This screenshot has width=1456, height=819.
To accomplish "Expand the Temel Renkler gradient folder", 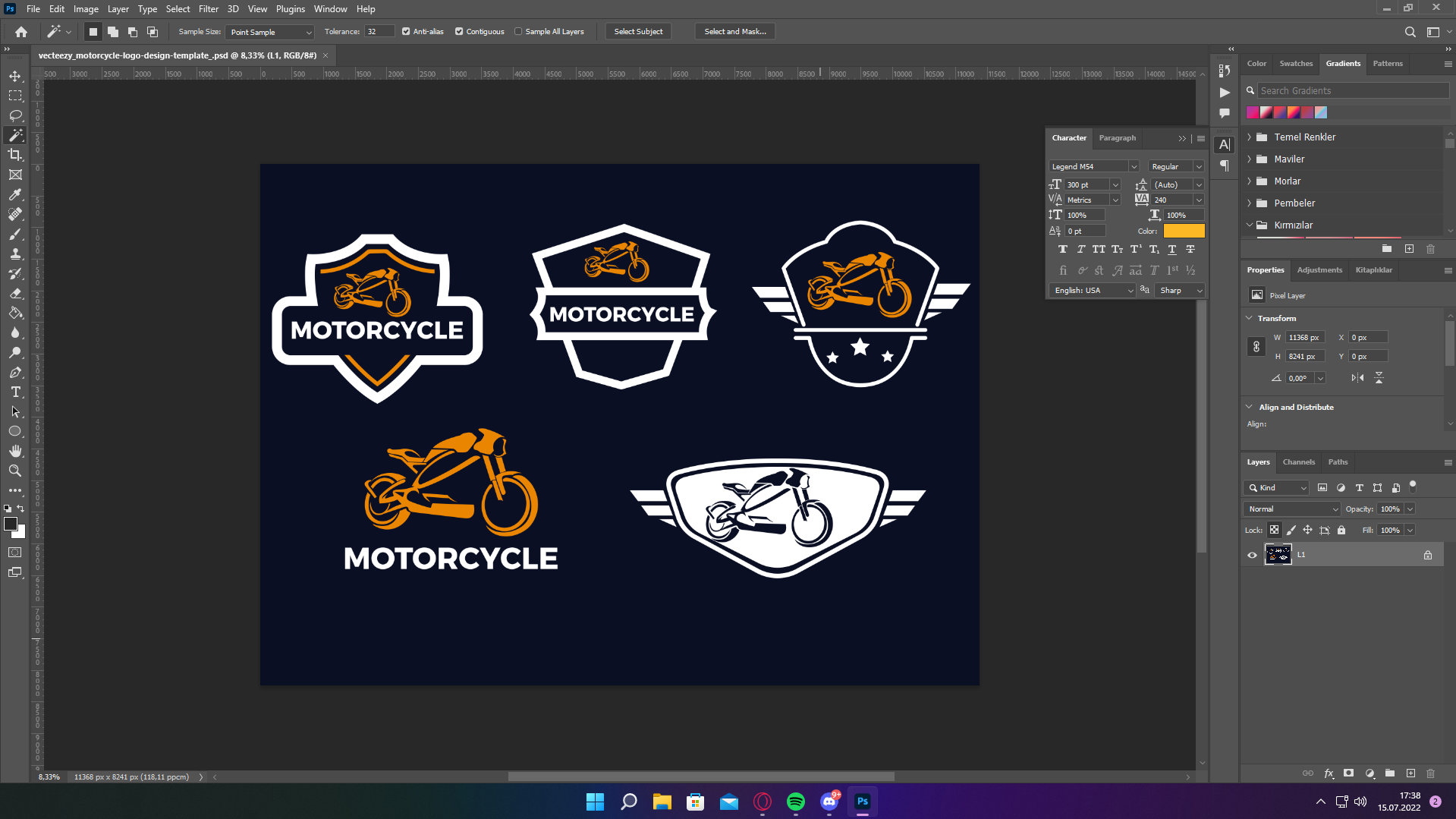I will pyautogui.click(x=1249, y=137).
